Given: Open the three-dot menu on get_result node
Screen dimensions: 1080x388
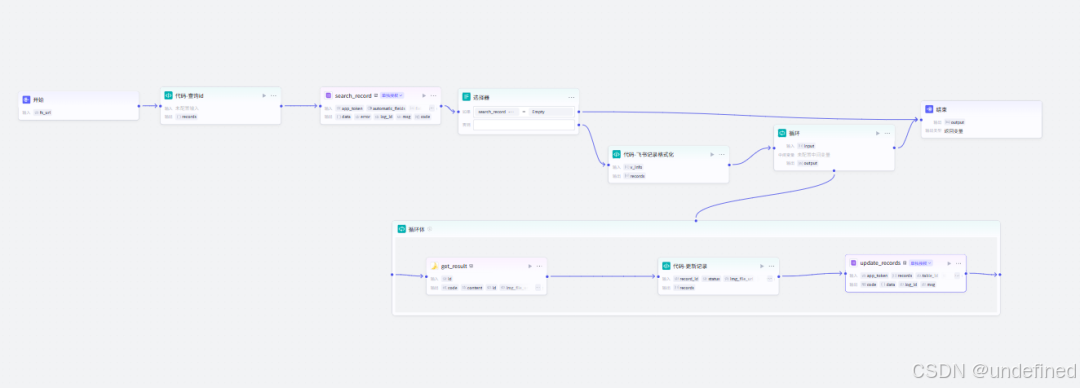Looking at the screenshot, I should click(x=539, y=266).
